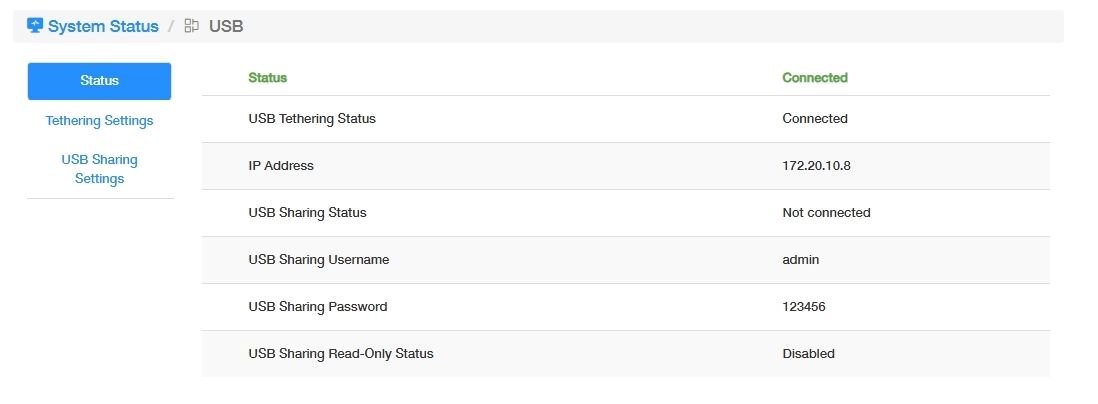Viewport: 1098px width, 404px height.
Task: Click the System Status monitor icon
Action: [x=35, y=26]
